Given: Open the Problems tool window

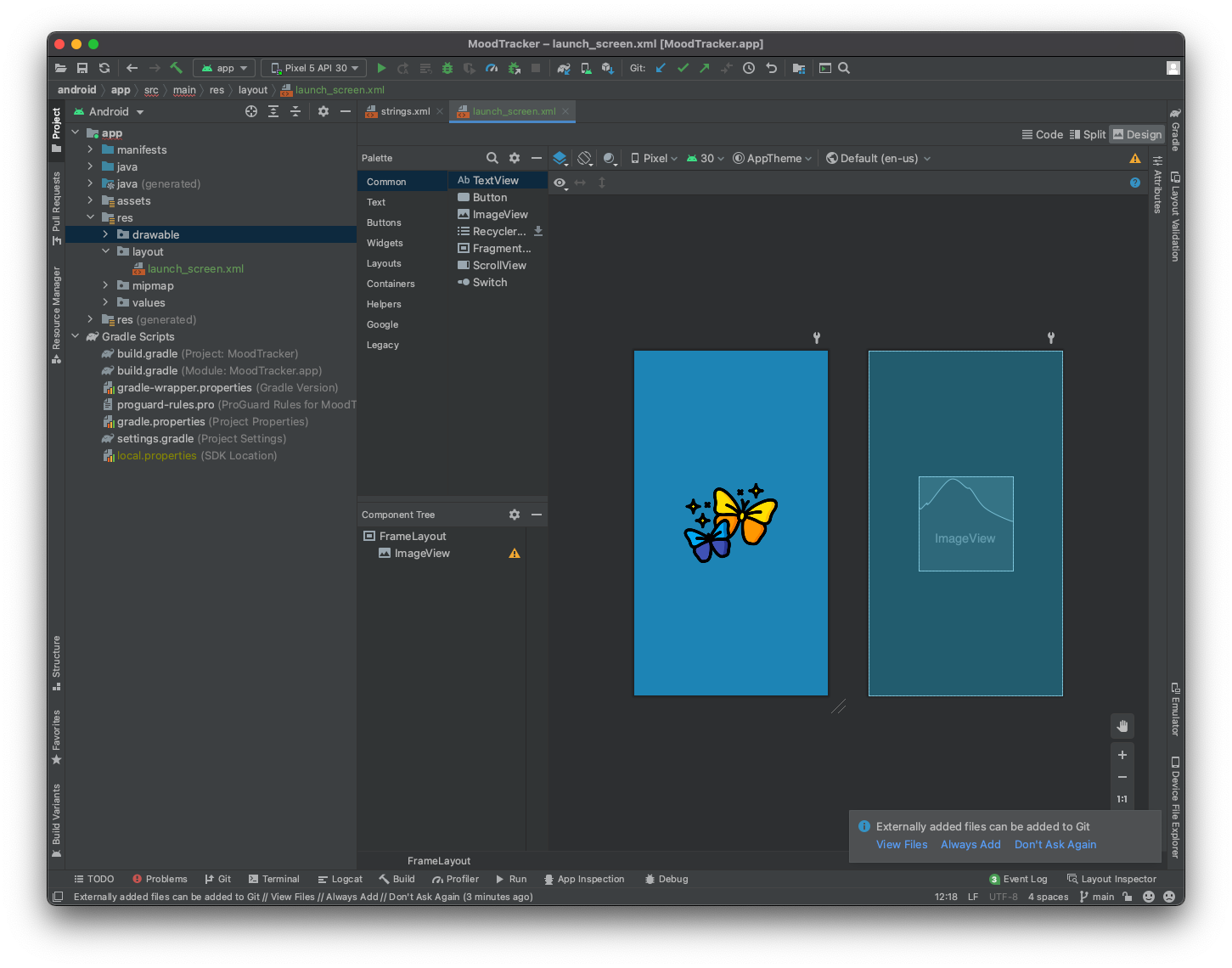Looking at the screenshot, I should pos(160,879).
